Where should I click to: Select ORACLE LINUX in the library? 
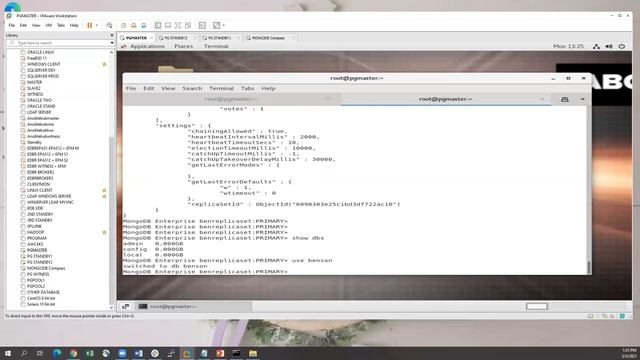click(40, 52)
